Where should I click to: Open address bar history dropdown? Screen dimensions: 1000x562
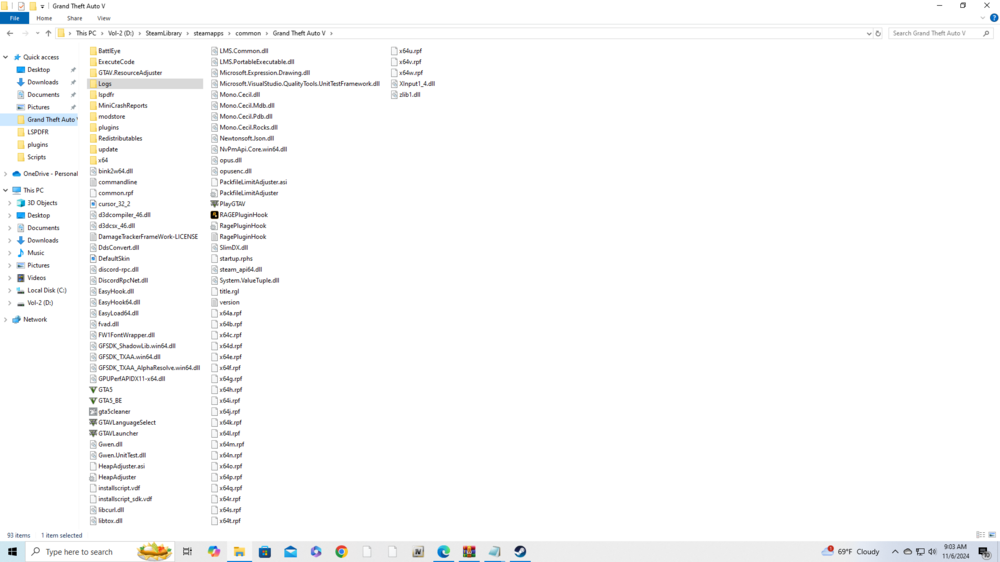(869, 33)
